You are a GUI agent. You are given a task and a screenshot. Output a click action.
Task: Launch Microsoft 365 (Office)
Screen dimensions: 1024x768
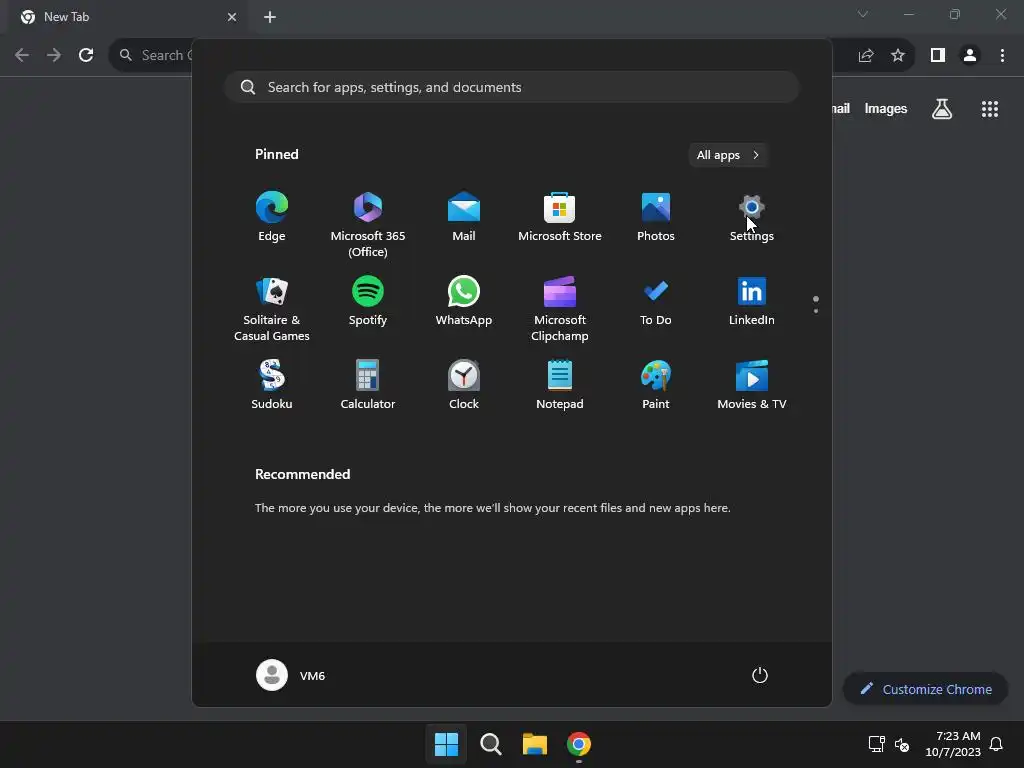click(x=368, y=224)
